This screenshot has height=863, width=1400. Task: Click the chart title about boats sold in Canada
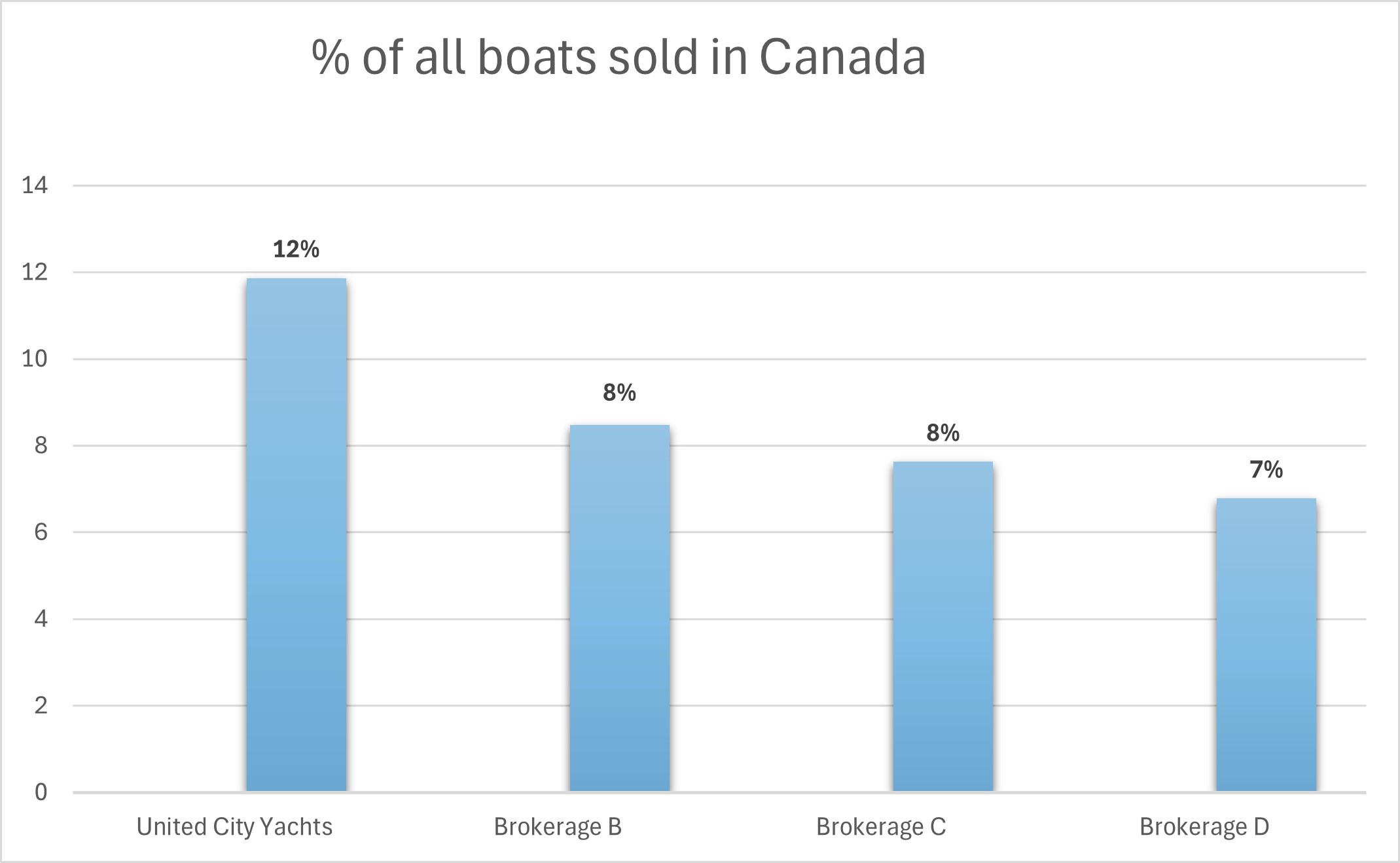click(618, 58)
